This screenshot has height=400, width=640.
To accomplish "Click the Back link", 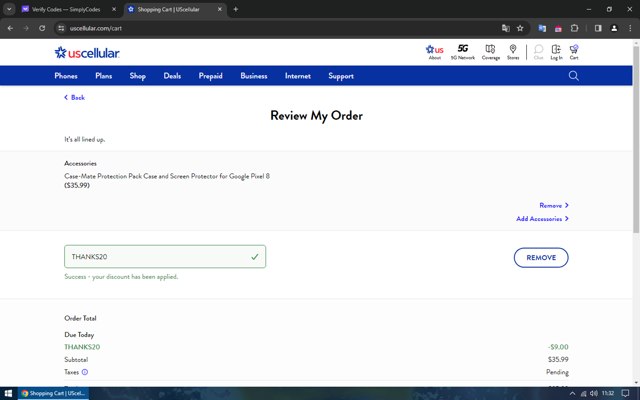I will (x=75, y=98).
